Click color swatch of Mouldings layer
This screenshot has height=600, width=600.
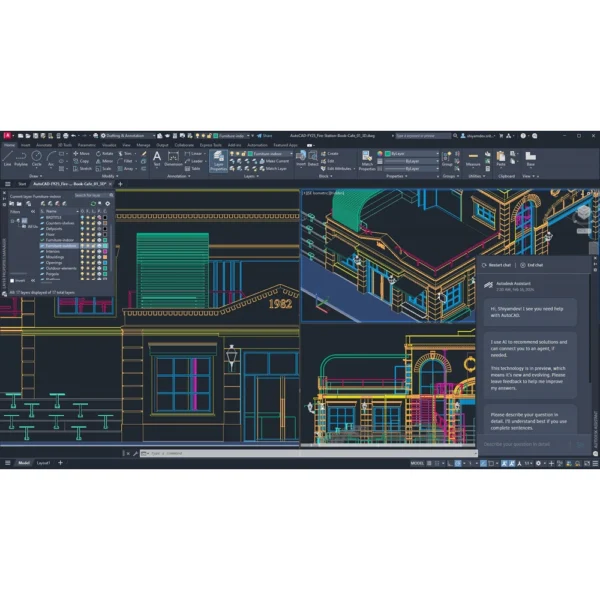[x=105, y=257]
